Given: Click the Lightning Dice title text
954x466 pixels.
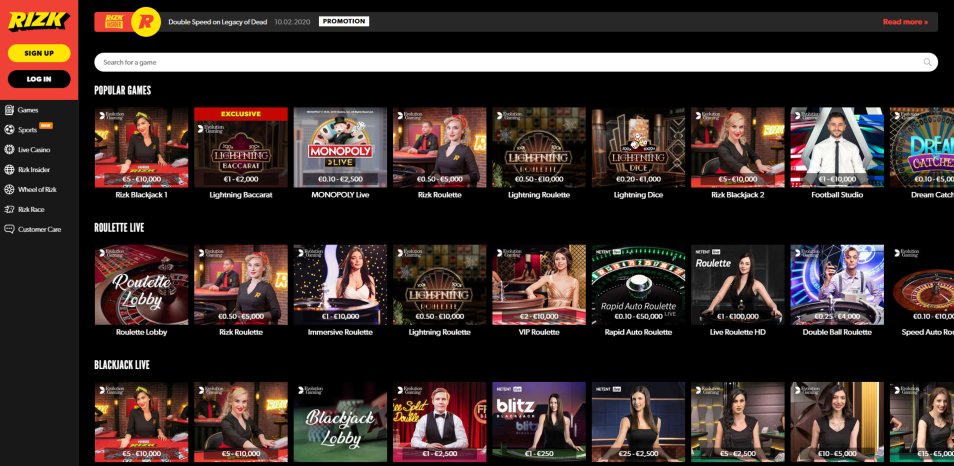Looking at the screenshot, I should 638,195.
